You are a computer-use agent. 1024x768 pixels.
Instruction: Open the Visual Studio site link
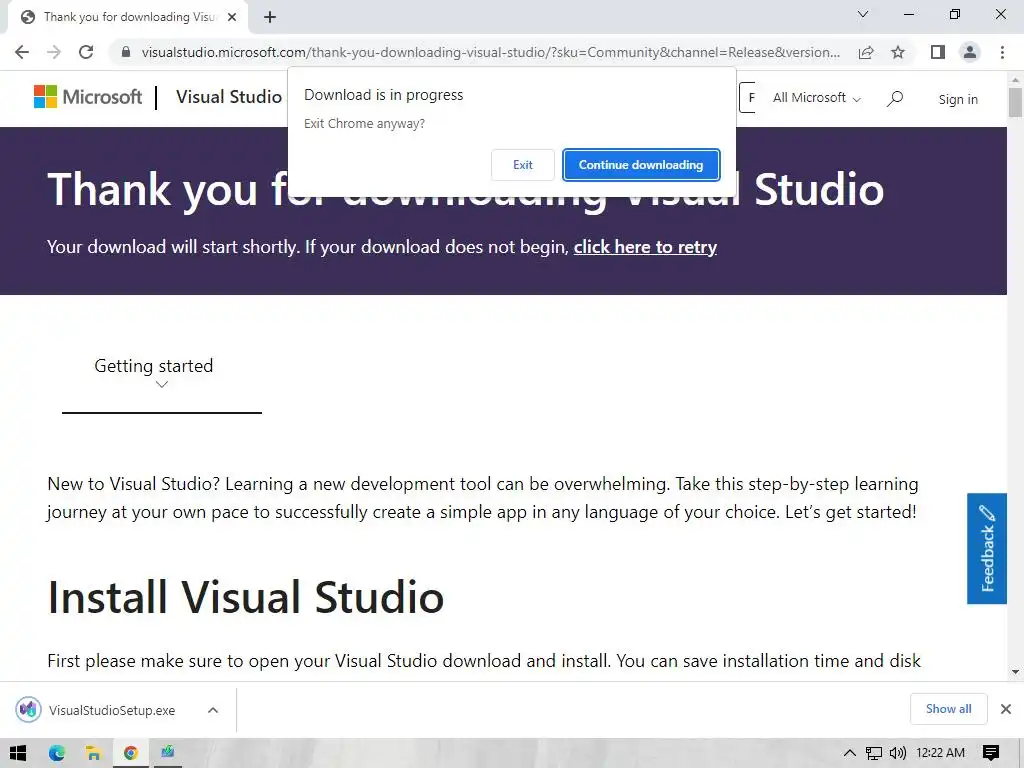pyautogui.click(x=229, y=97)
